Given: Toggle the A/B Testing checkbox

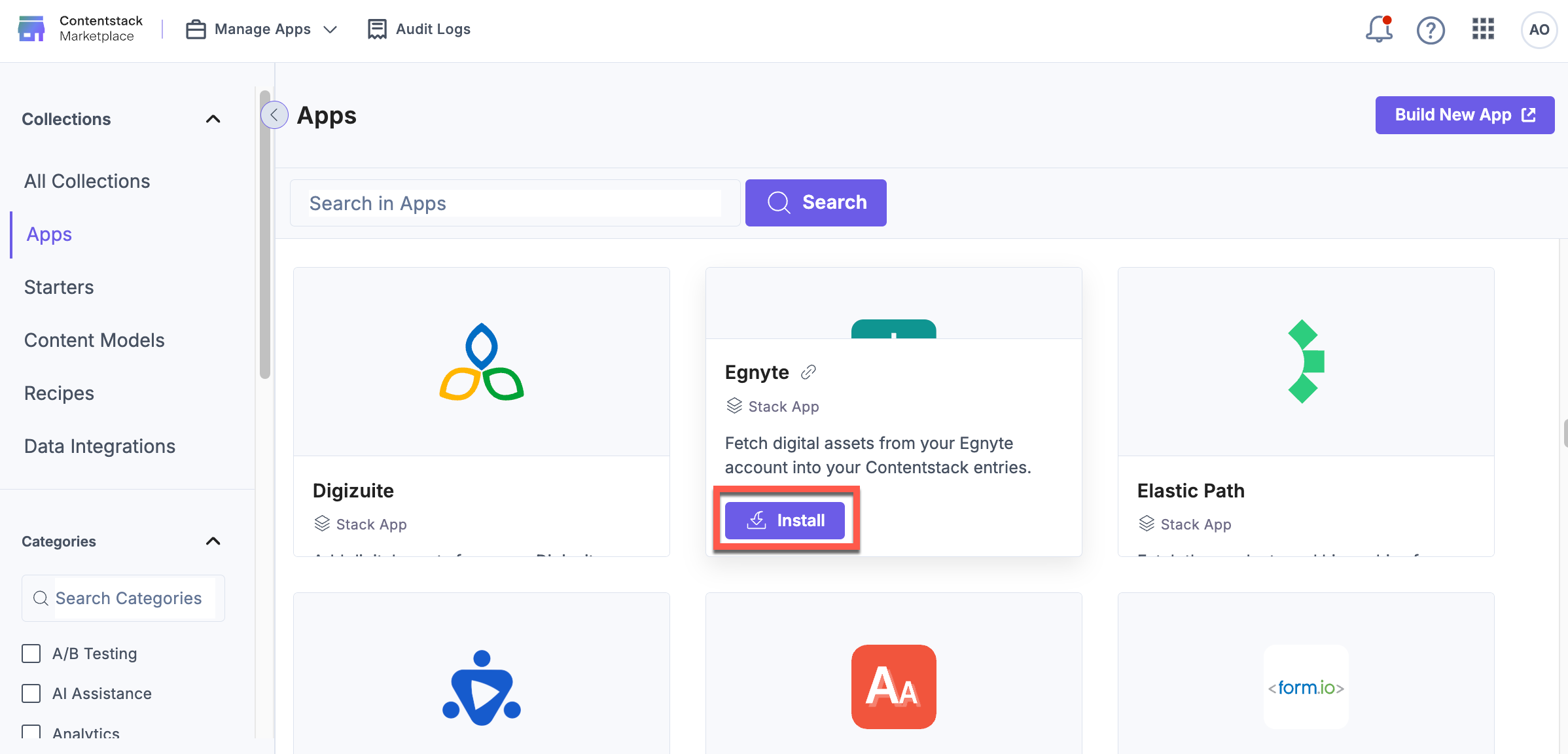Looking at the screenshot, I should tap(31, 653).
